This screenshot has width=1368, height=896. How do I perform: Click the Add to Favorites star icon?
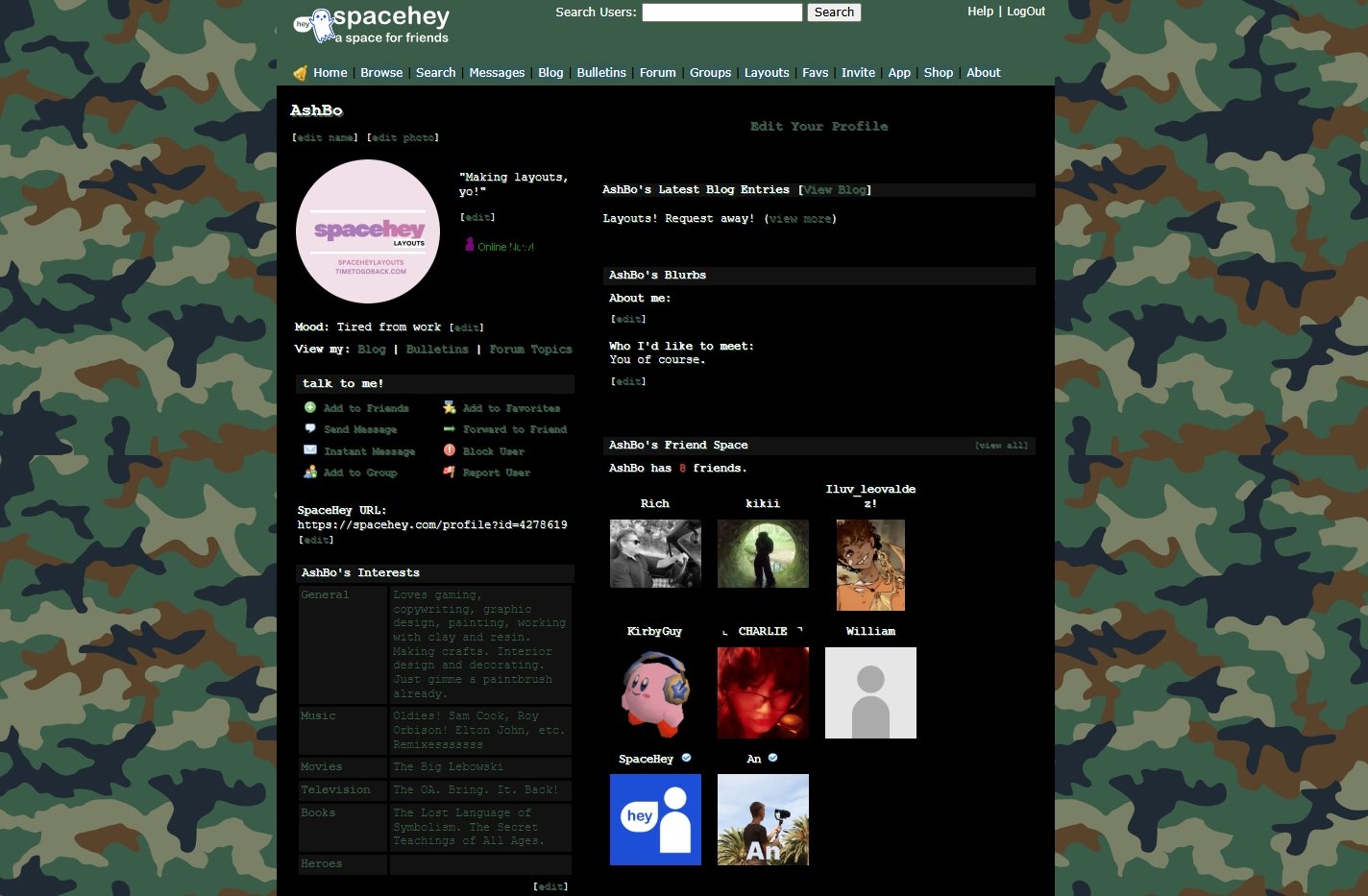click(449, 408)
